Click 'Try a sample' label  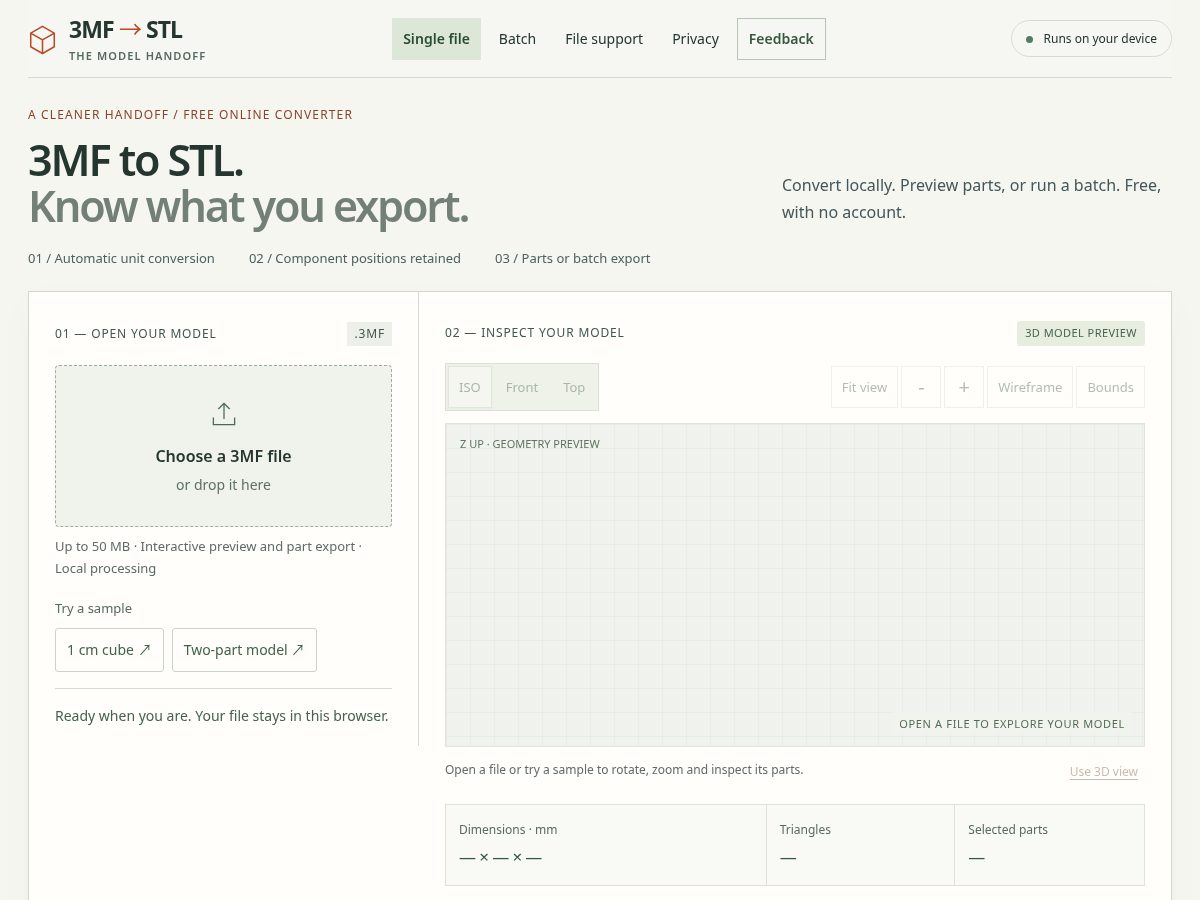click(x=93, y=608)
